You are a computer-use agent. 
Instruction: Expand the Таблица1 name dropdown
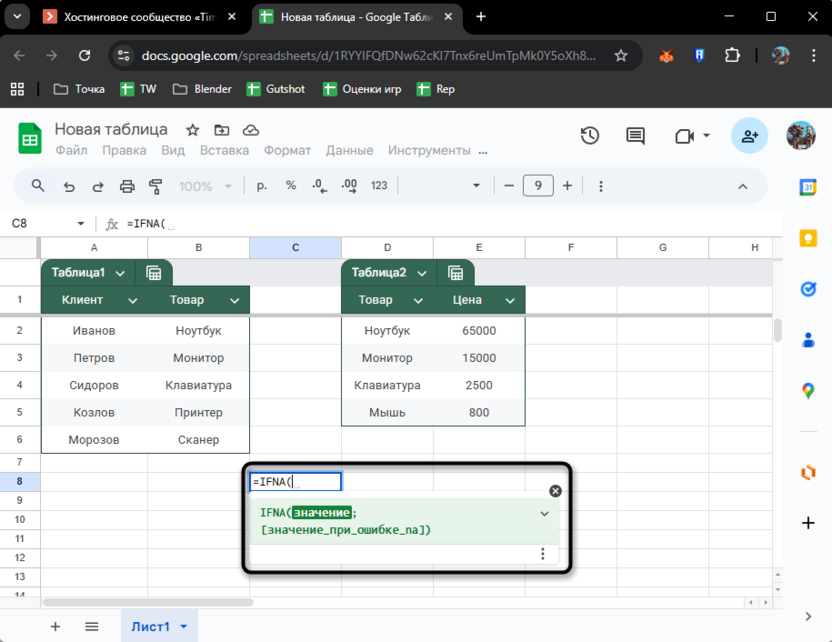(121, 273)
